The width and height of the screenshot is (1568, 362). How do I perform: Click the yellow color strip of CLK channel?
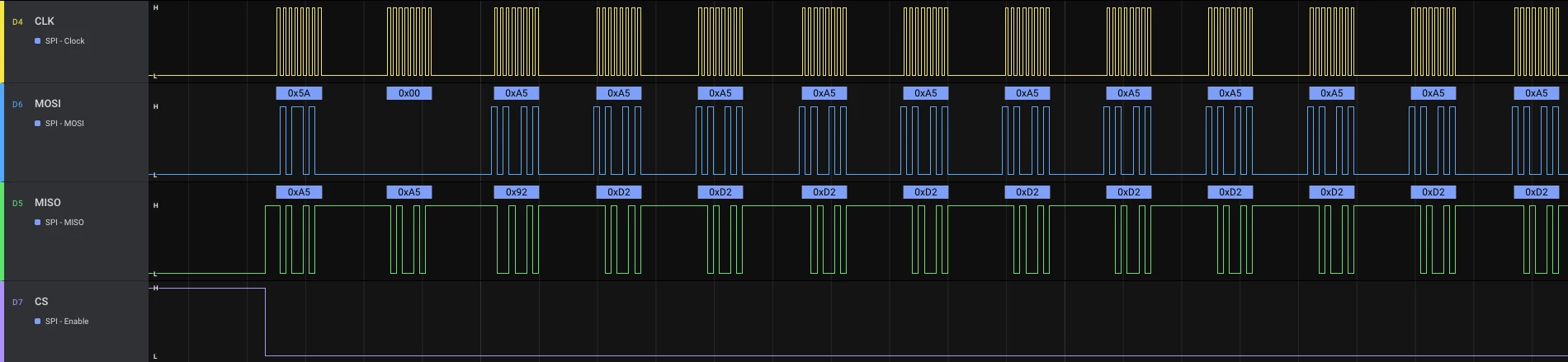pos(2,41)
